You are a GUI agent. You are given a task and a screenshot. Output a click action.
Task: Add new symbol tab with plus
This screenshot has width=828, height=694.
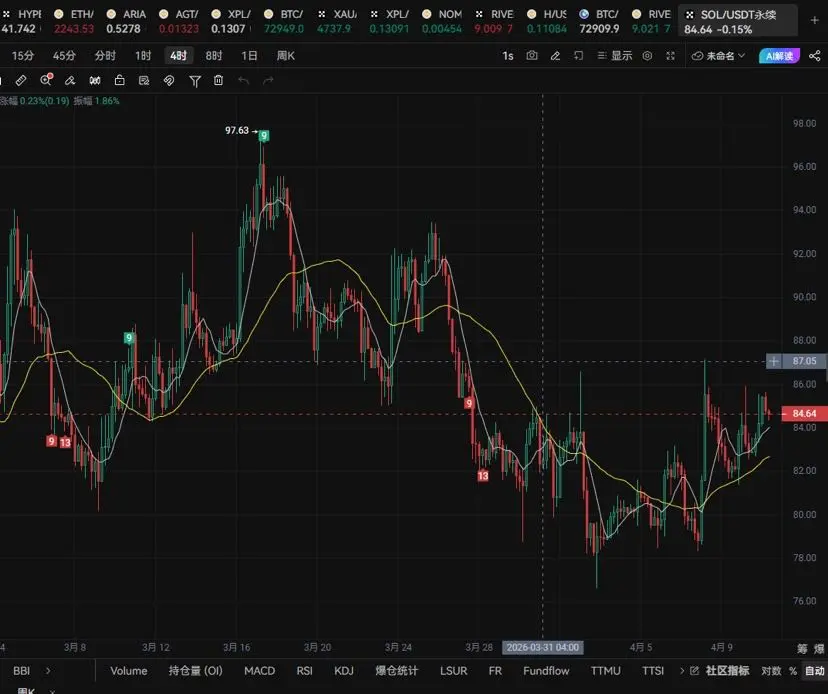click(x=814, y=20)
